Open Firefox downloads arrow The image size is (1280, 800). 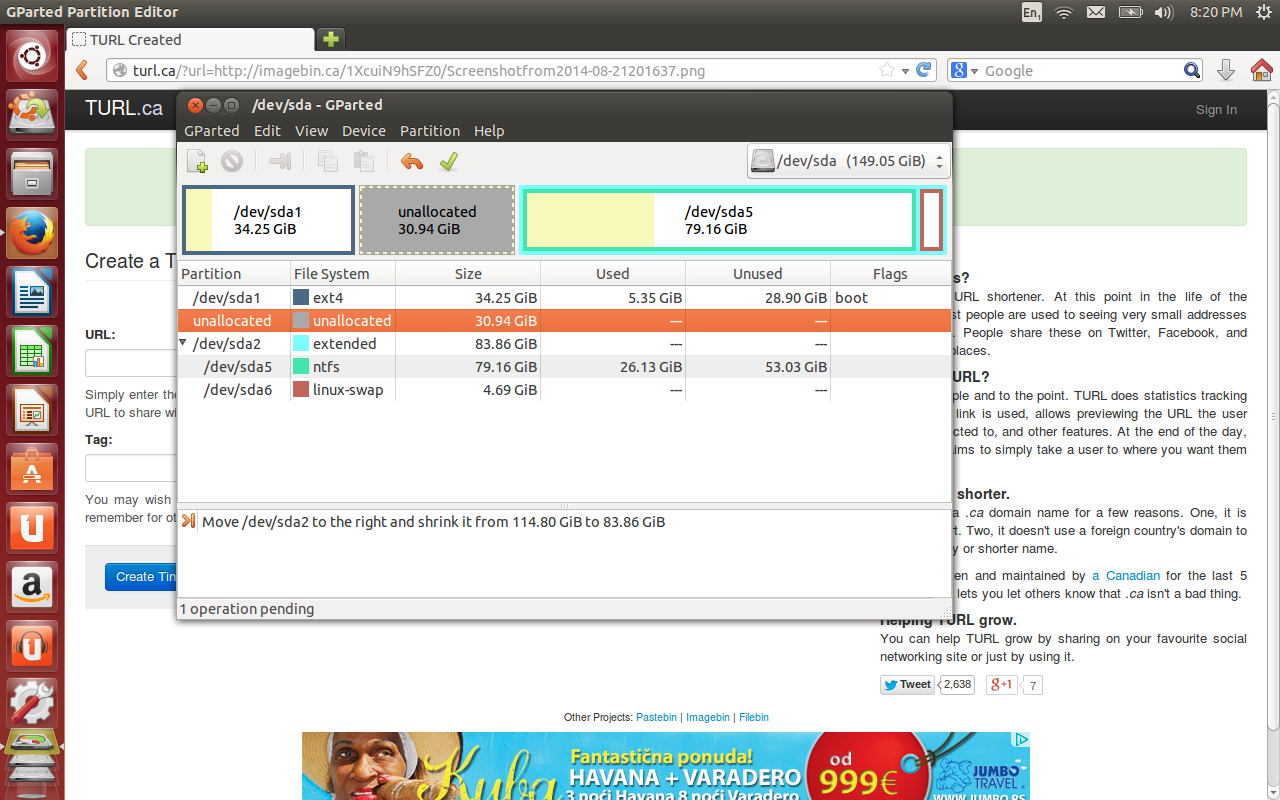tap(1226, 71)
